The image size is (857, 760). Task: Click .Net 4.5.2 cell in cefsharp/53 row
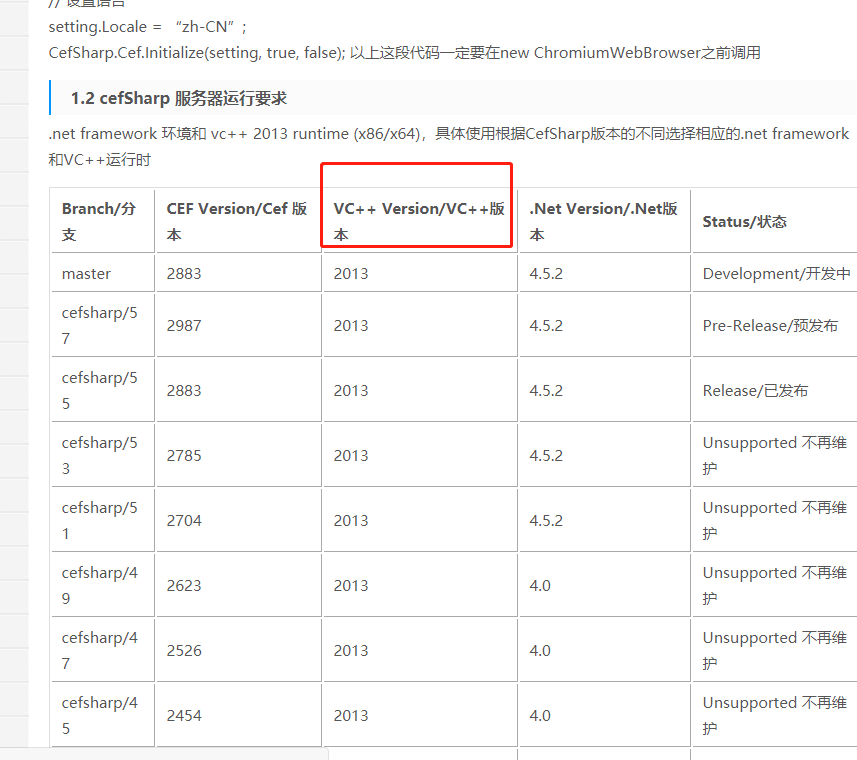tap(604, 455)
